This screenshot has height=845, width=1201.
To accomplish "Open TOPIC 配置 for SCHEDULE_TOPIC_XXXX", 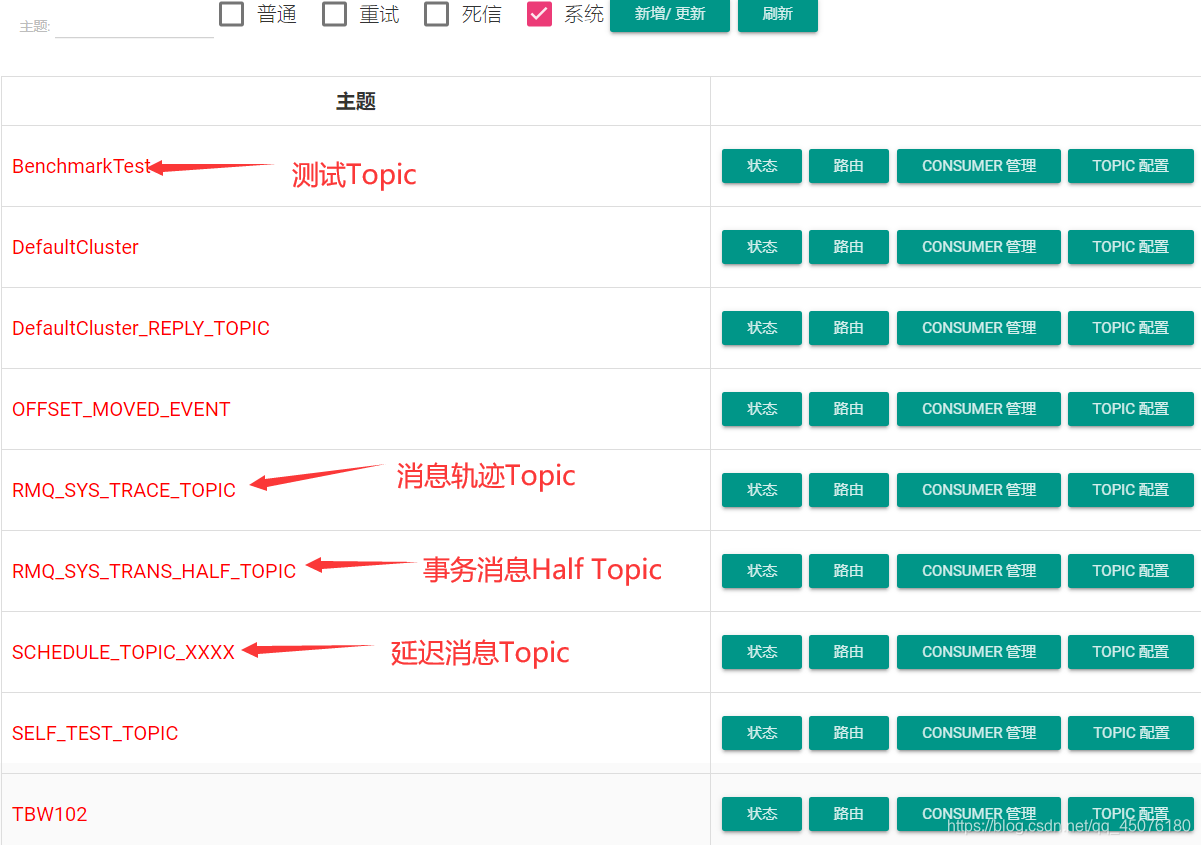I will (x=1131, y=652).
